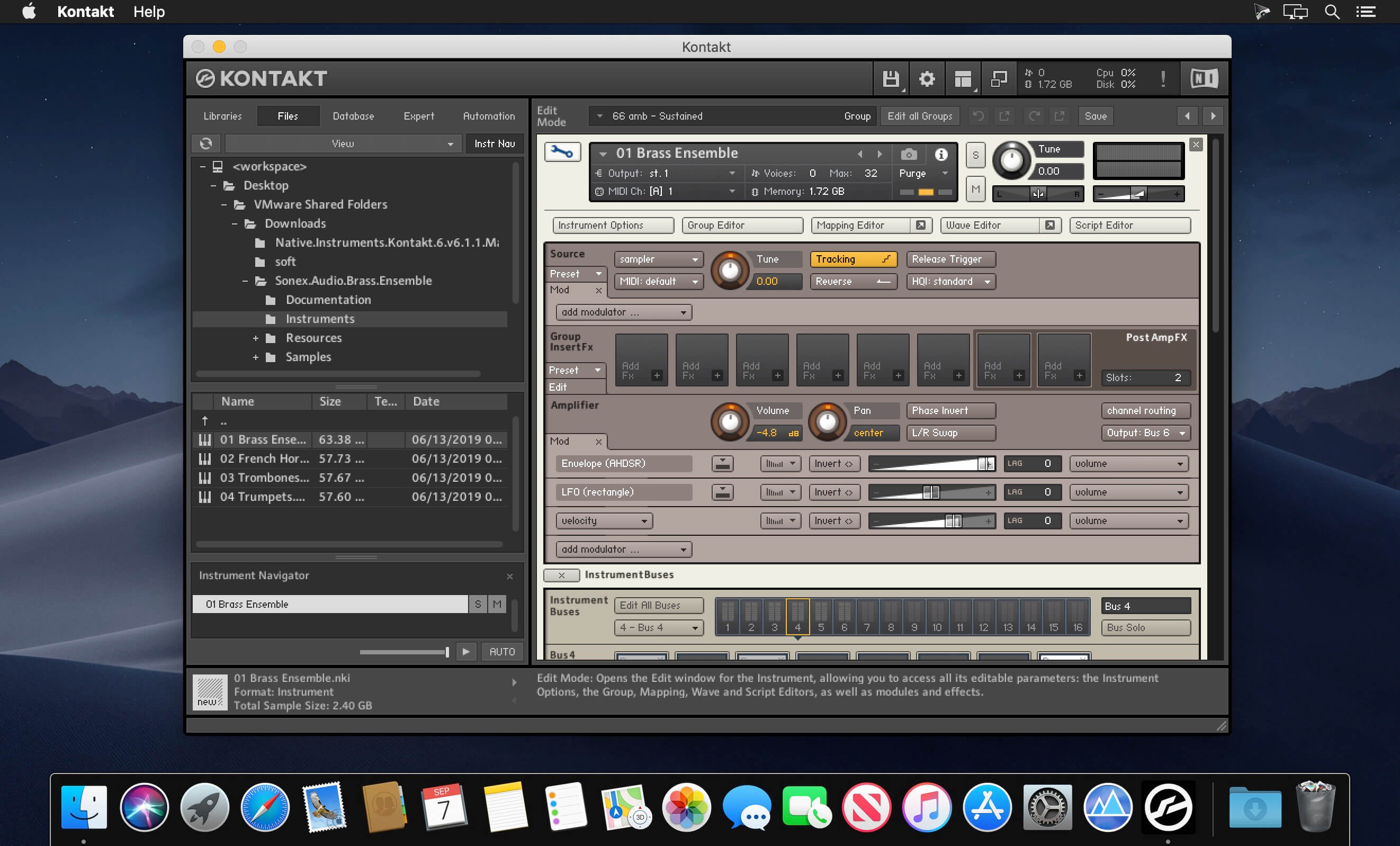
Task: Open the Purge dropdown menu
Action: click(923, 173)
